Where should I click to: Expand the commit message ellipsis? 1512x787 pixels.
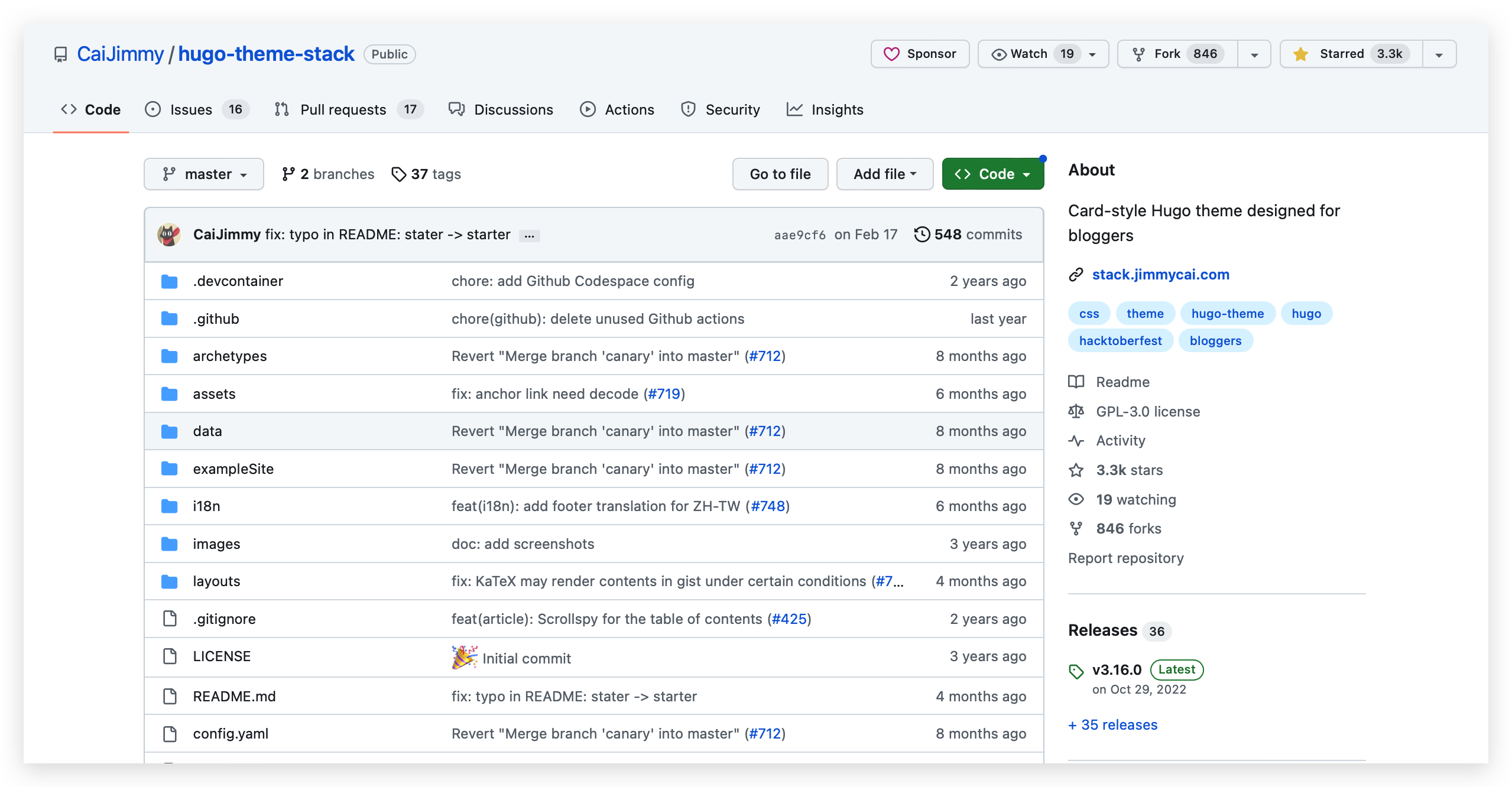coord(529,236)
